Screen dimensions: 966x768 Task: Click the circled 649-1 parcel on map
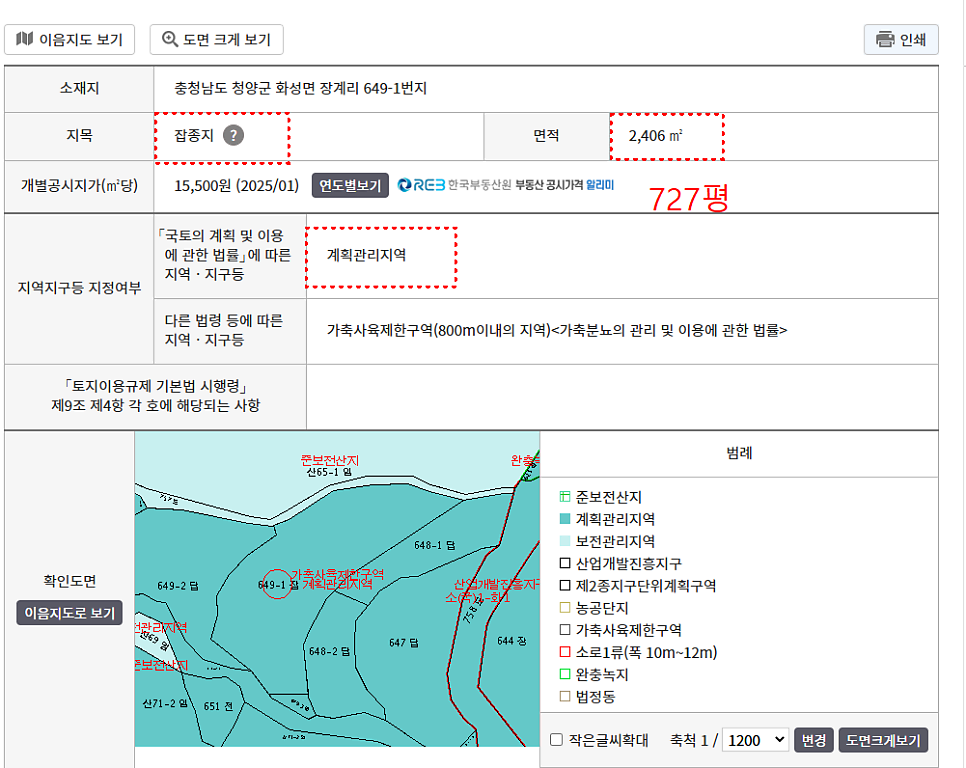point(275,585)
